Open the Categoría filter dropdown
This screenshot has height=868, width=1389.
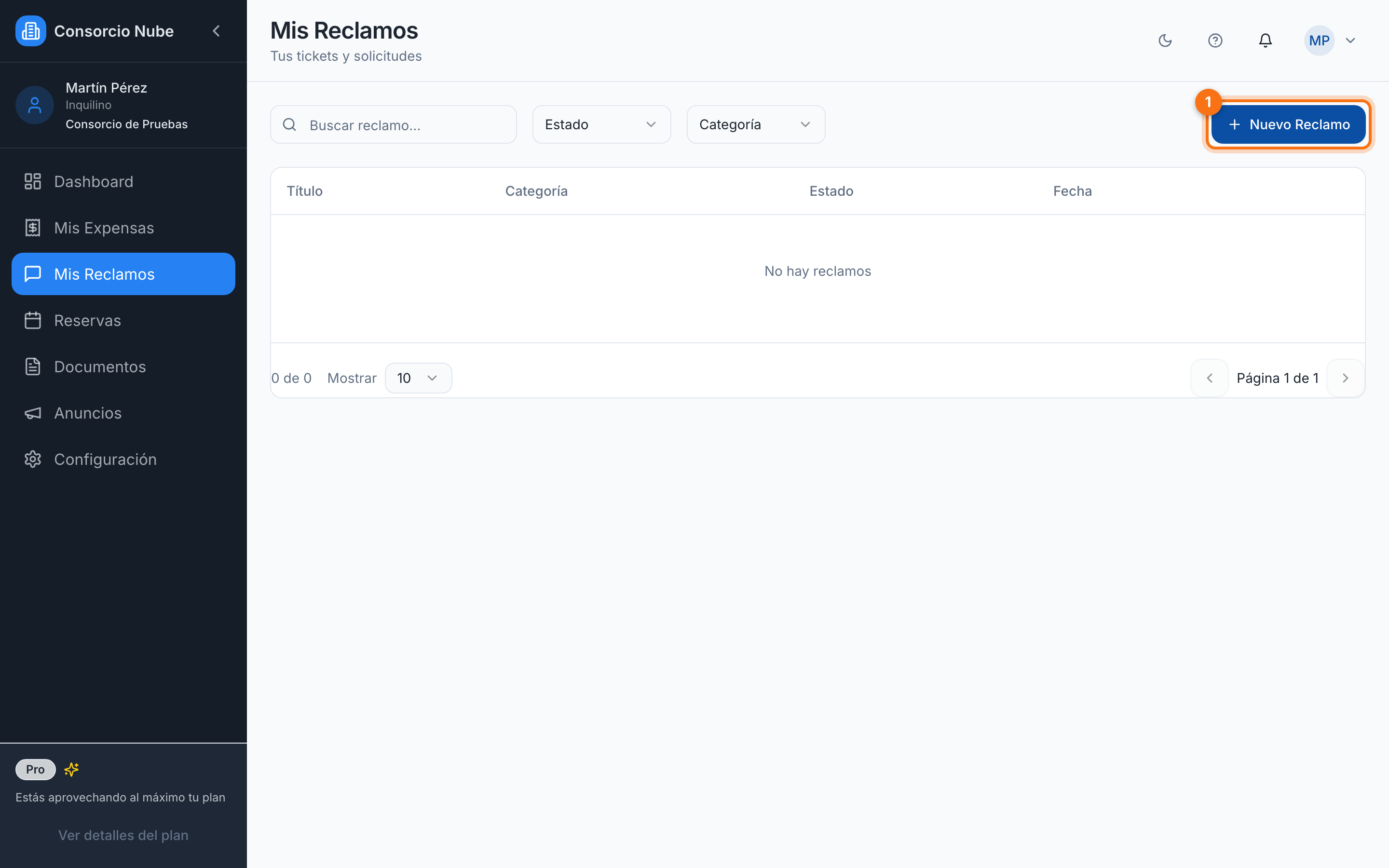[x=756, y=124]
